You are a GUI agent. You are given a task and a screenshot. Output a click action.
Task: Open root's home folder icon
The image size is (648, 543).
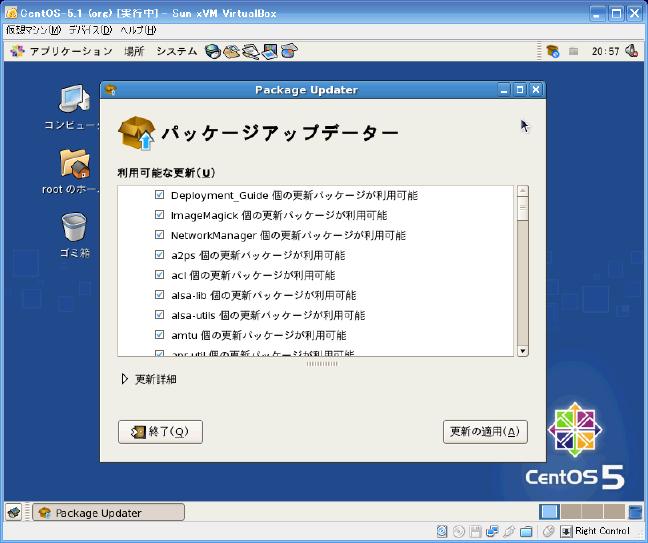[74, 164]
